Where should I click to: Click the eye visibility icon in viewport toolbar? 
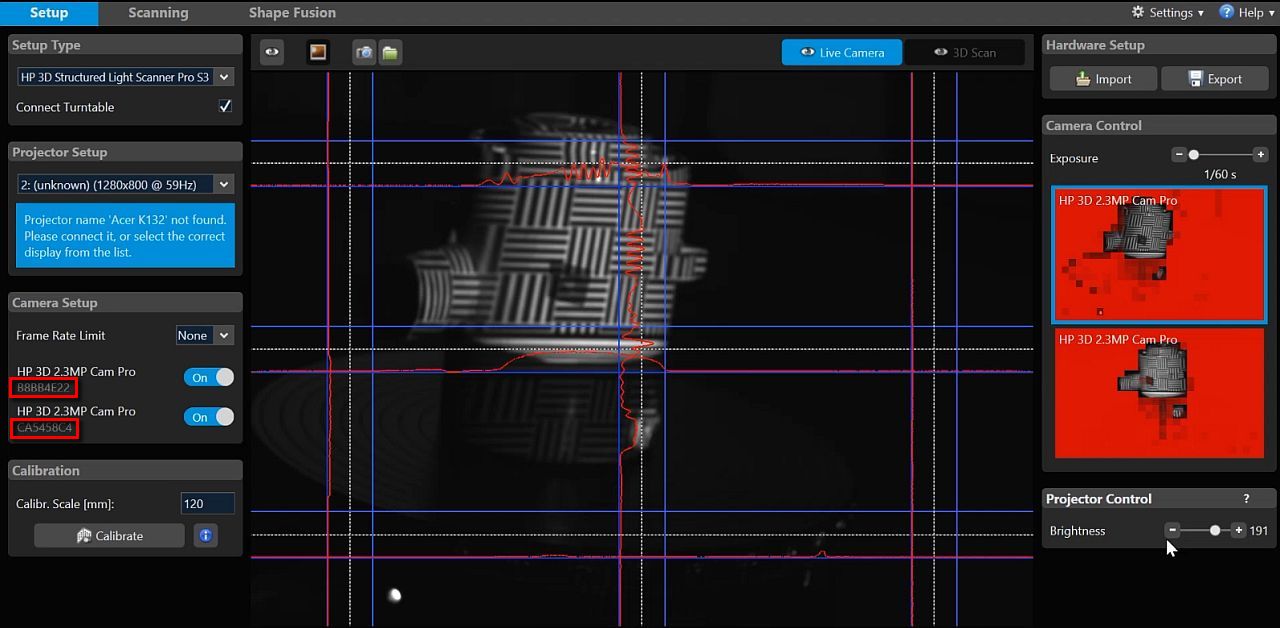coord(272,52)
